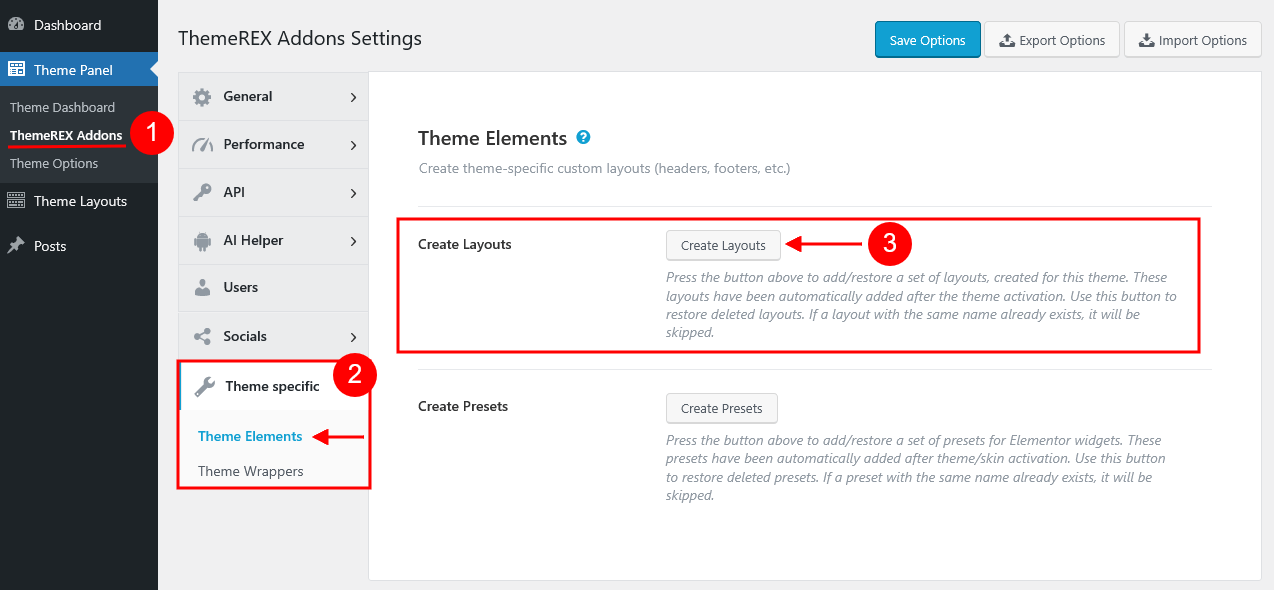Click the Posts pushpin icon
This screenshot has width=1274, height=590.
point(16,246)
